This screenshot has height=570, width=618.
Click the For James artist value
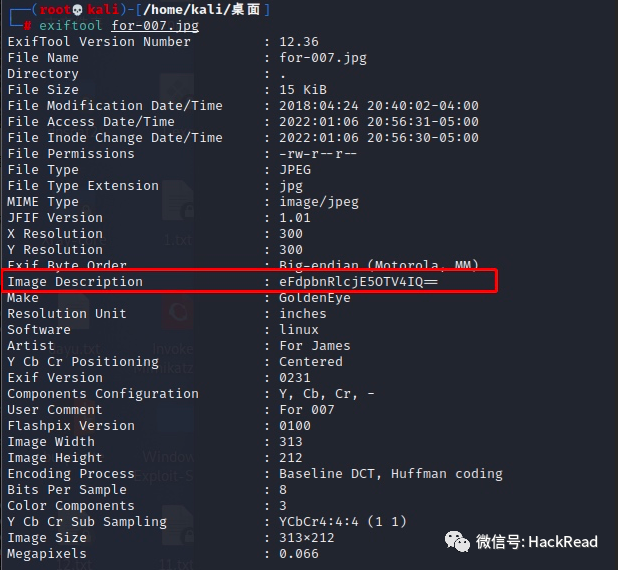tap(315, 346)
